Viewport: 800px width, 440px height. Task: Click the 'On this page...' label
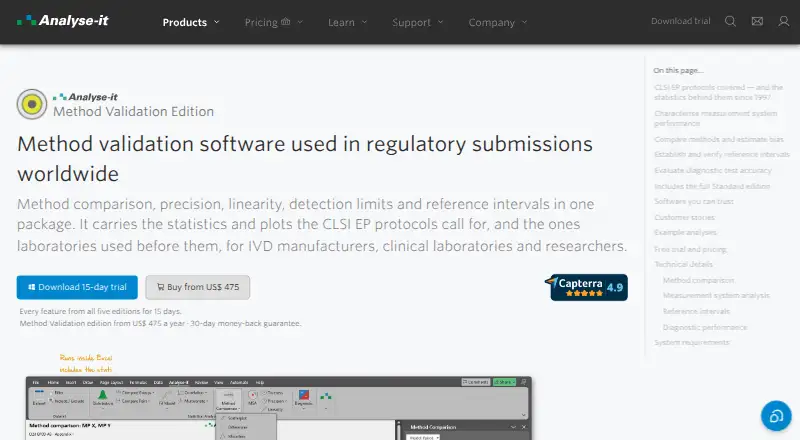tap(678, 70)
